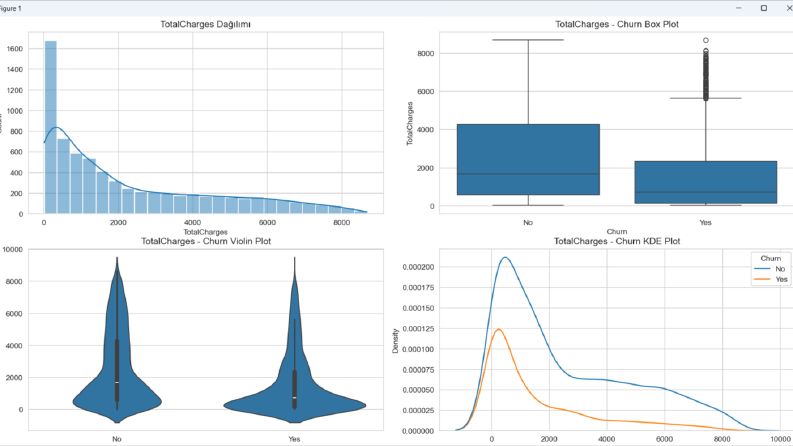The height and width of the screenshot is (446, 793).
Task: Click the Density y-axis label
Action: (395, 341)
